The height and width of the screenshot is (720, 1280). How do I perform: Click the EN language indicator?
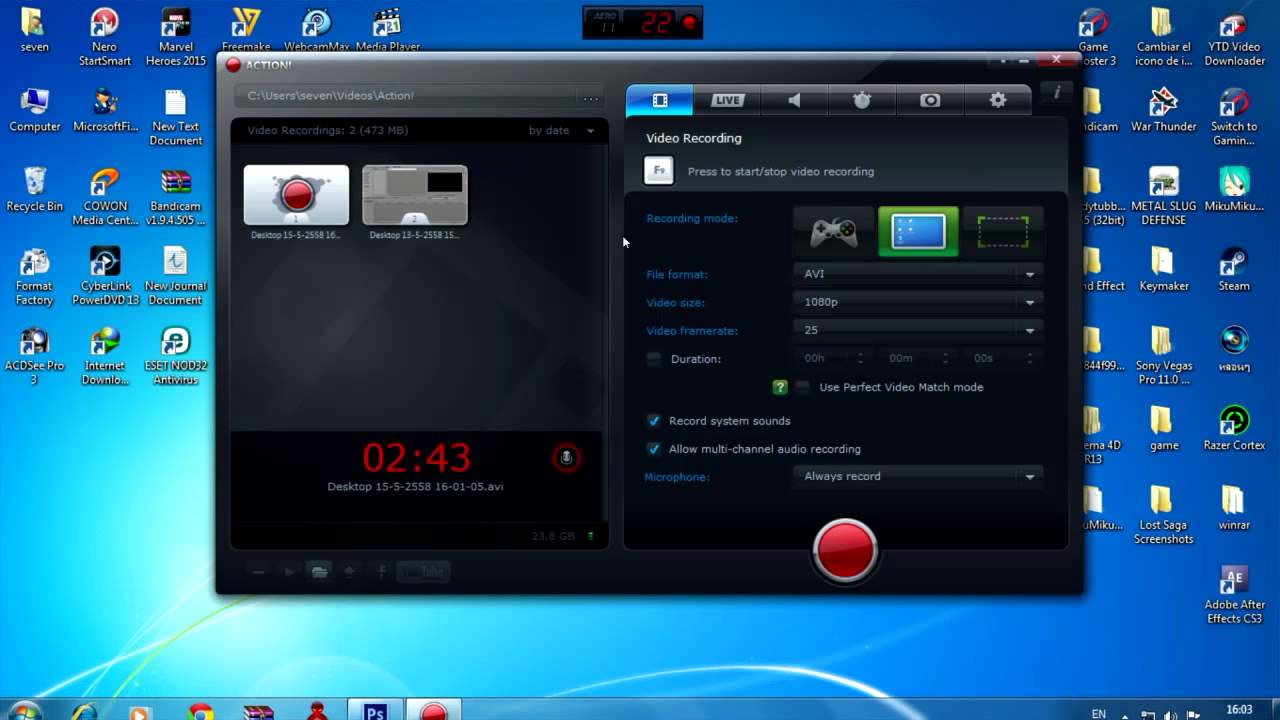[x=1099, y=714]
